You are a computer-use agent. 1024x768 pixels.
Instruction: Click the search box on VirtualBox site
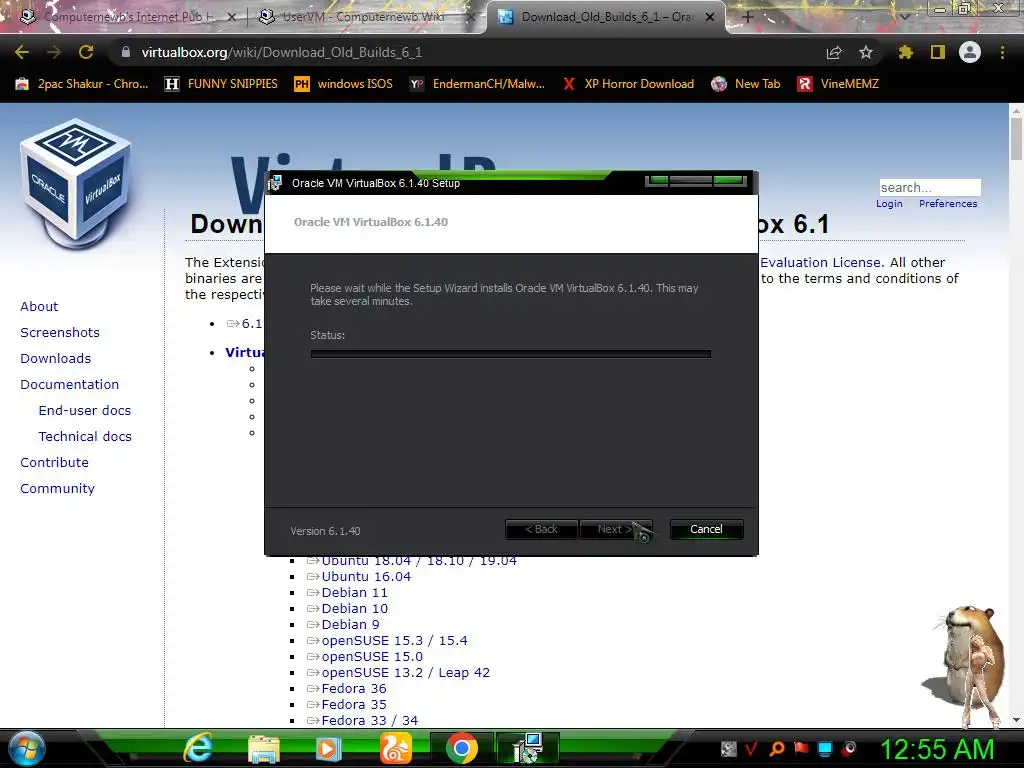(930, 187)
